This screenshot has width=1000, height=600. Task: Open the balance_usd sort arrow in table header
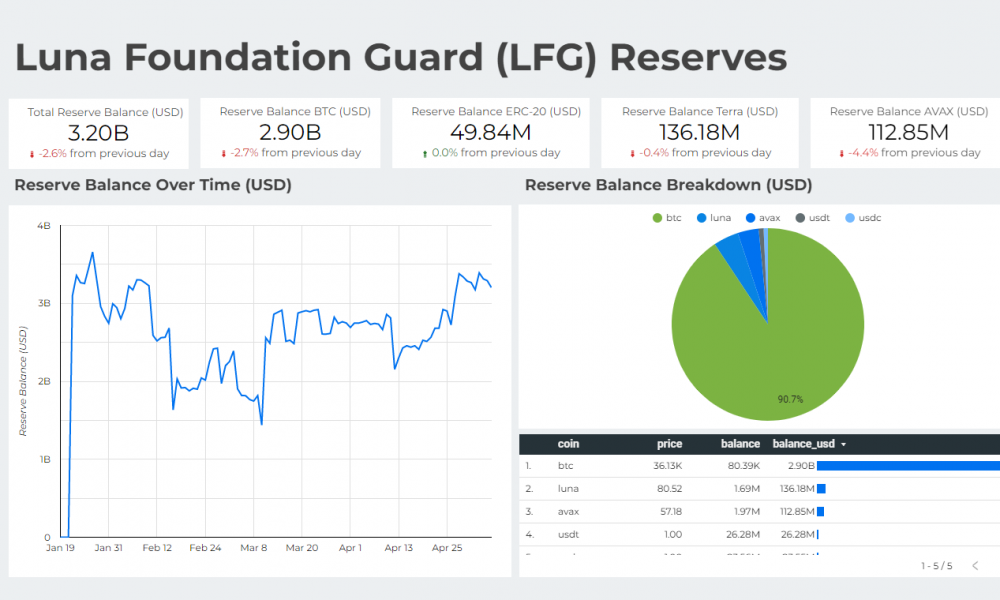pyautogui.click(x=844, y=444)
